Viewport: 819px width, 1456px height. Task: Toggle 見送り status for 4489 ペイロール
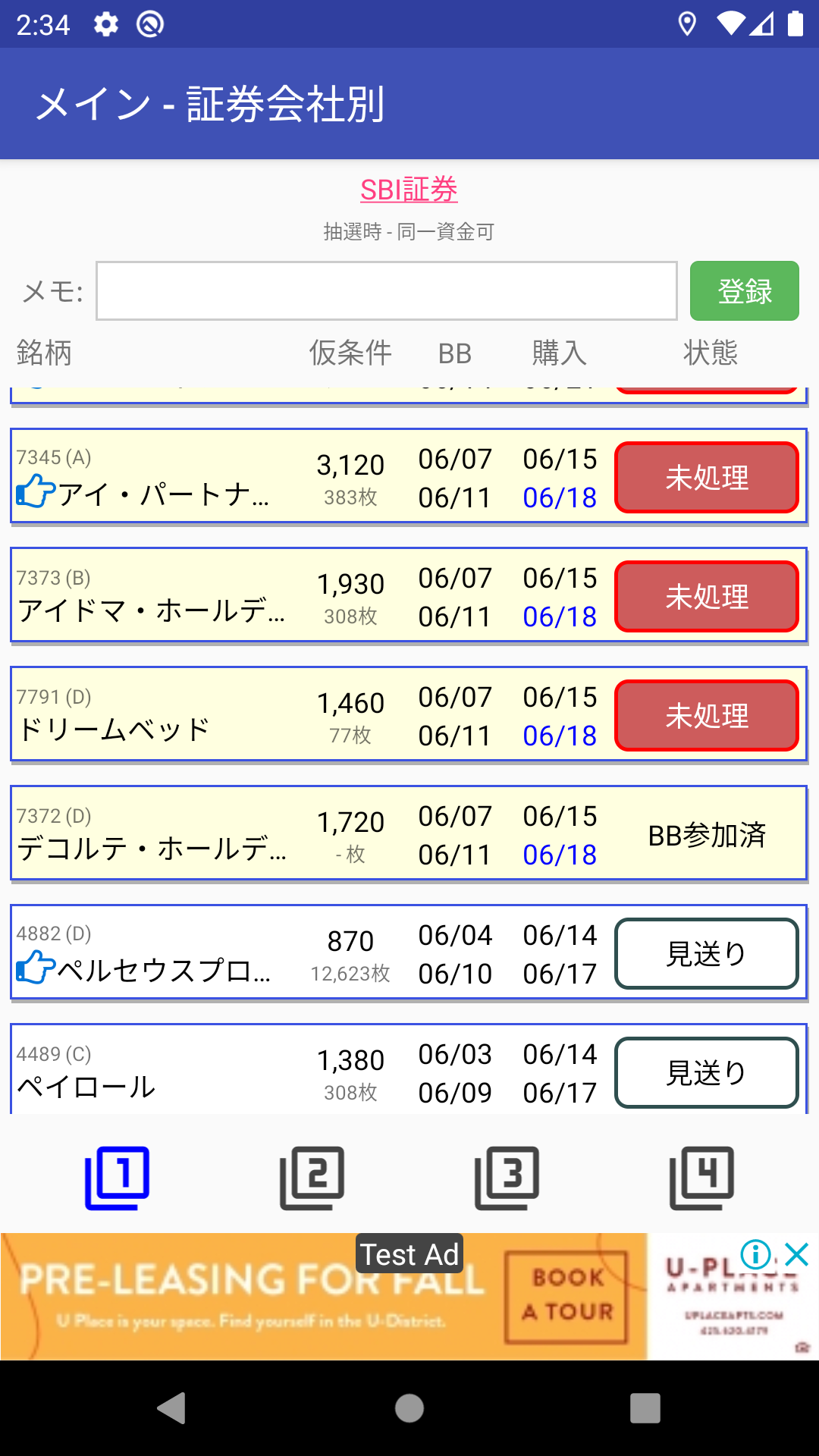click(x=706, y=1072)
